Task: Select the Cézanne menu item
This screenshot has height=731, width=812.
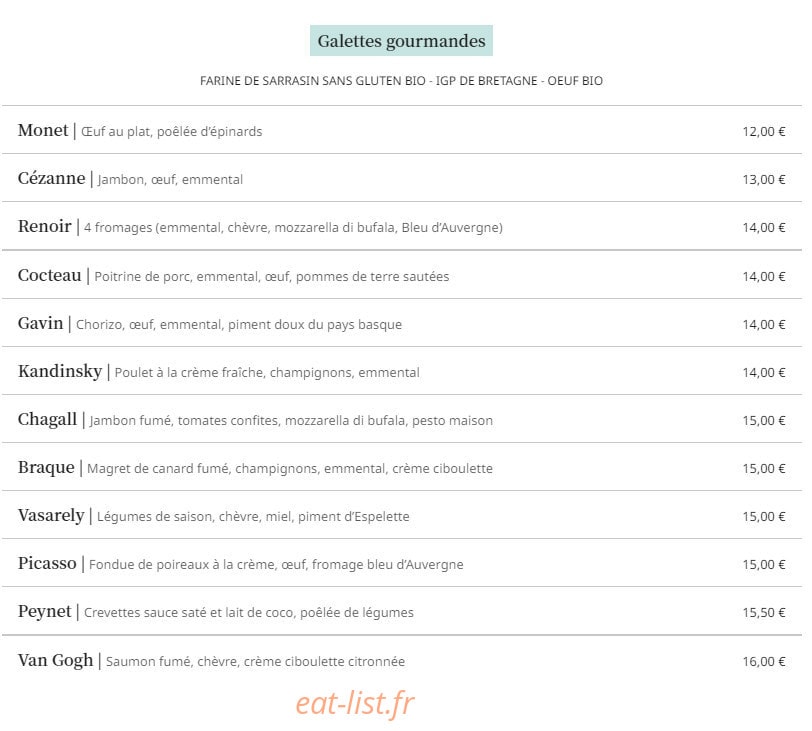Action: coord(402,178)
